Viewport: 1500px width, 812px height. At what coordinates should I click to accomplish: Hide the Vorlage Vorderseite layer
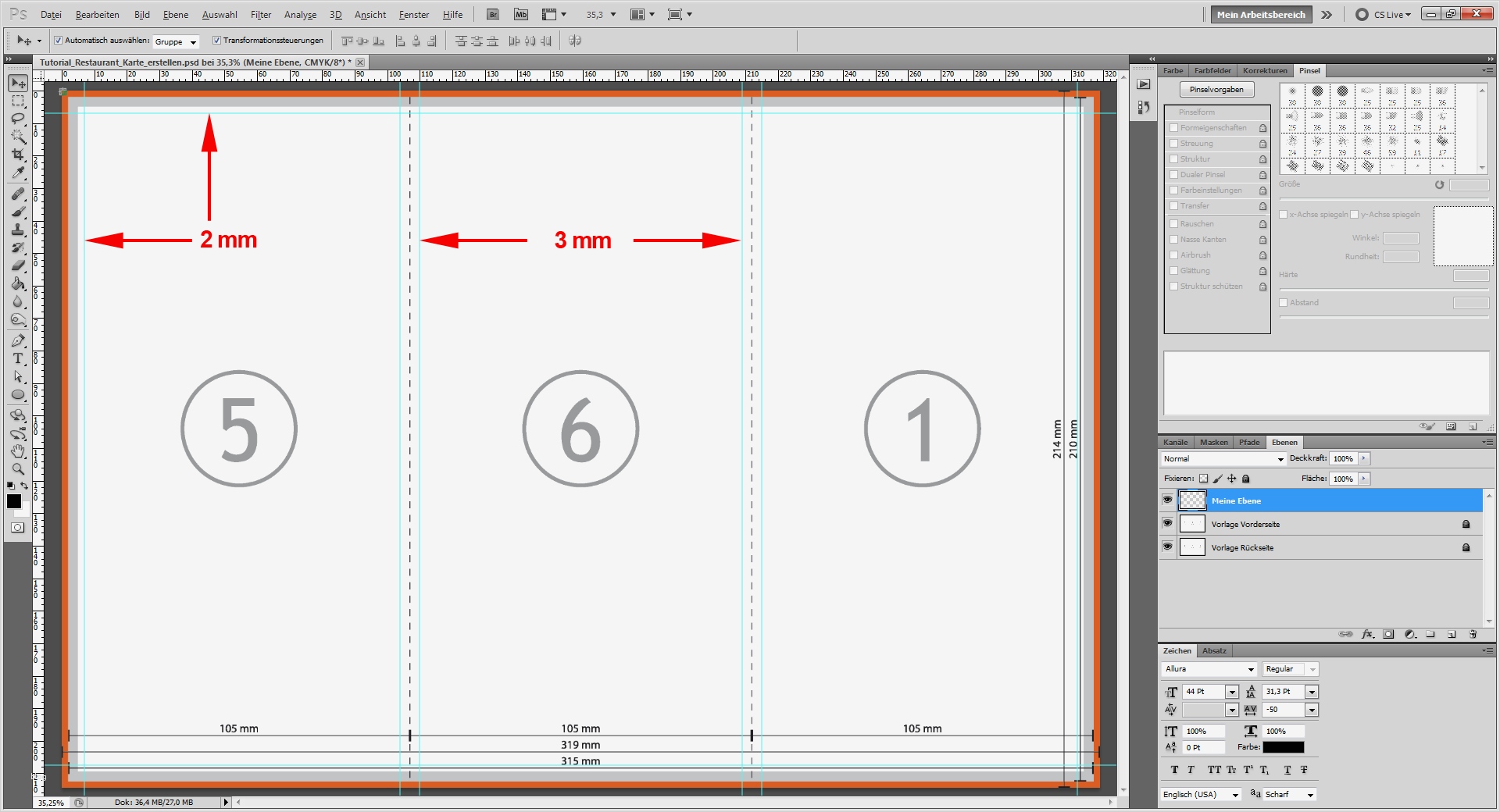[x=1166, y=524]
